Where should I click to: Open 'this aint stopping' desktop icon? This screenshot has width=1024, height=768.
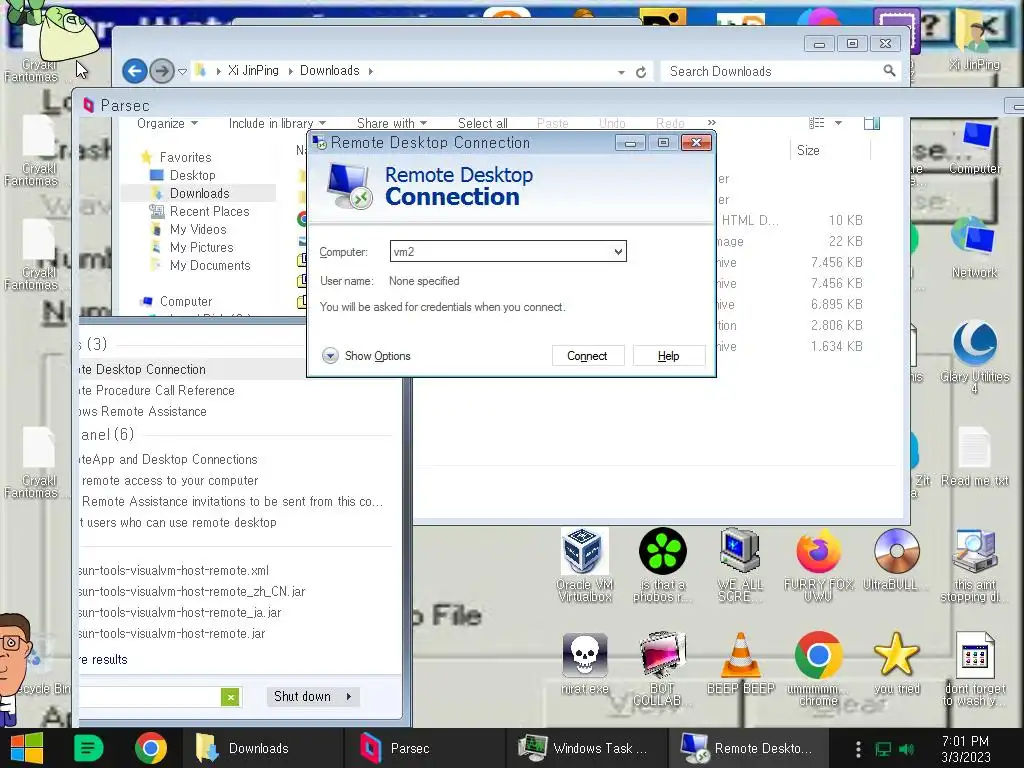pos(974,565)
